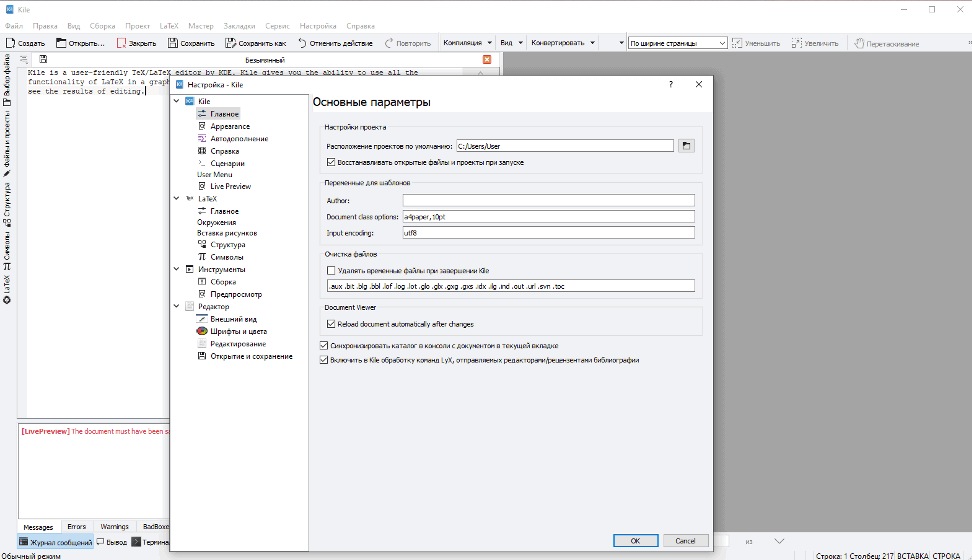The width and height of the screenshot is (972, 560).
Task: Click the Перетаскивание hand tool icon
Action: coord(859,43)
